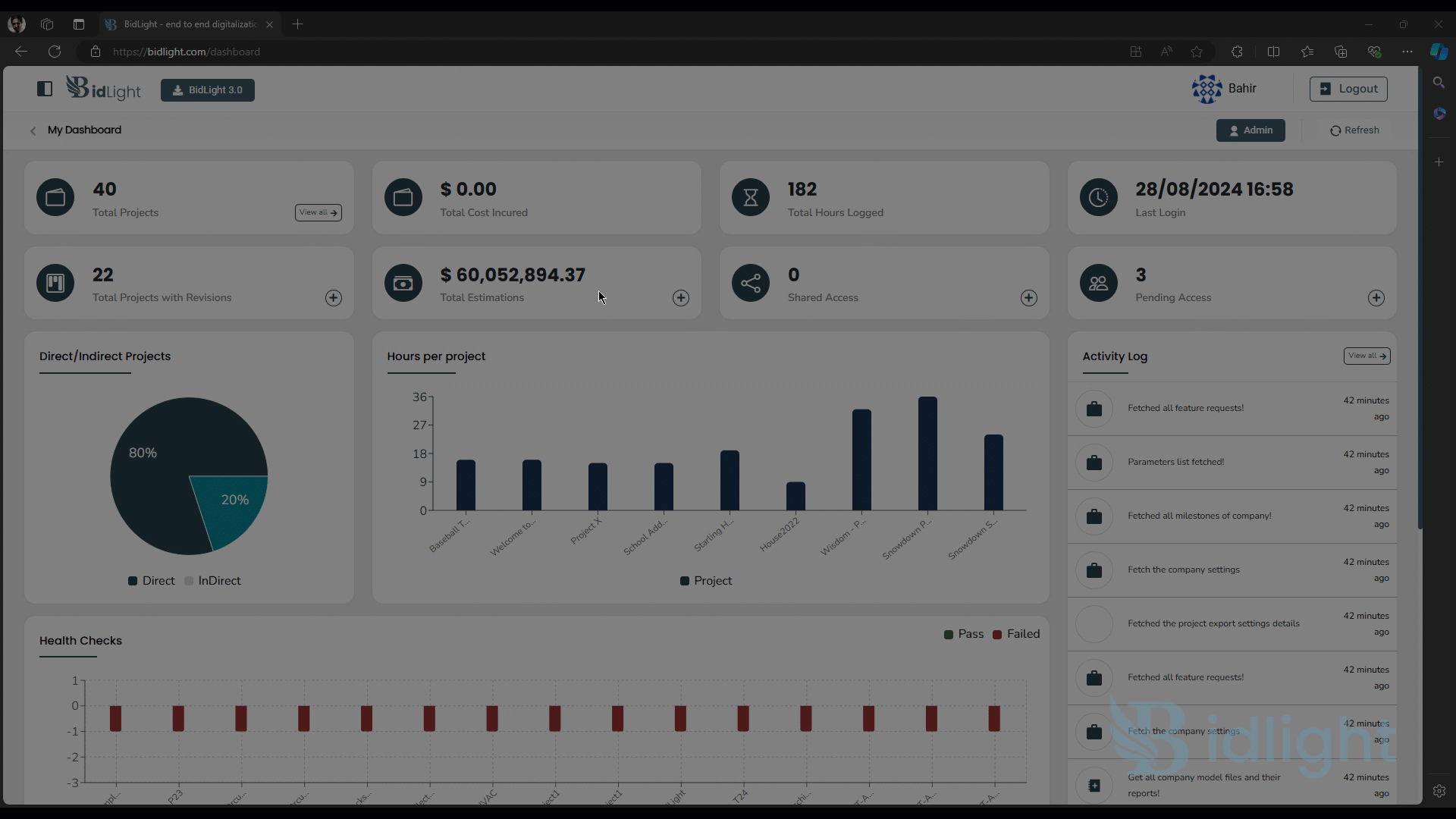Expand the Total Projects with Revisions panel
1456x819 pixels.
pos(333,297)
